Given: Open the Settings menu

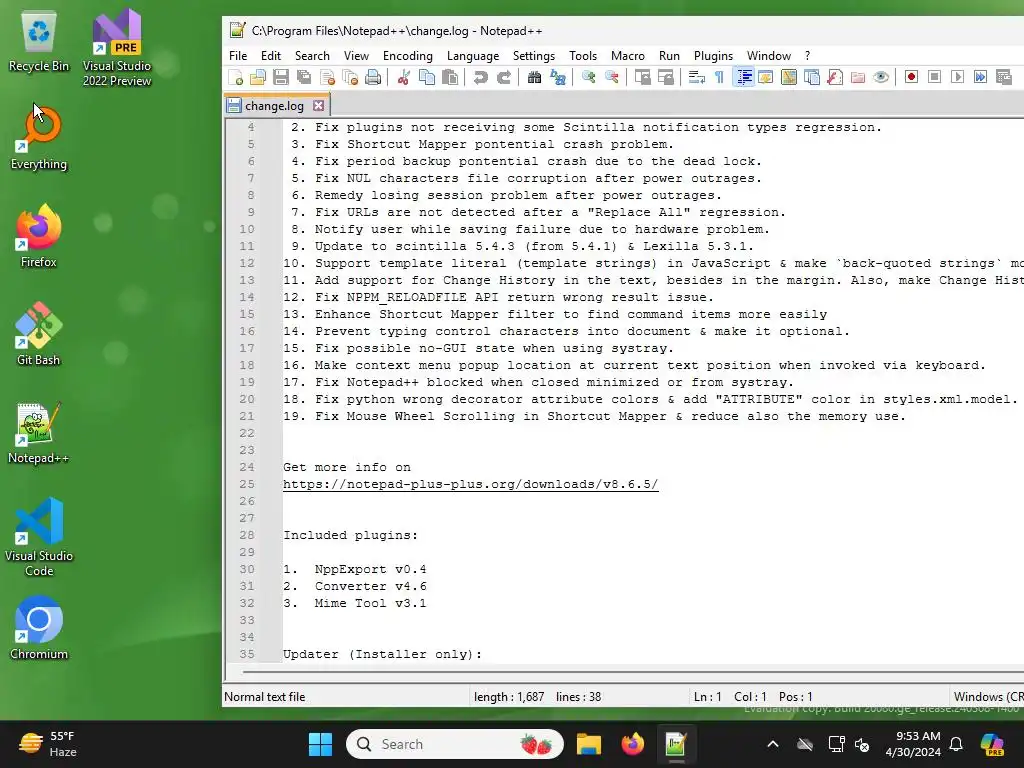Looking at the screenshot, I should pos(534,56).
